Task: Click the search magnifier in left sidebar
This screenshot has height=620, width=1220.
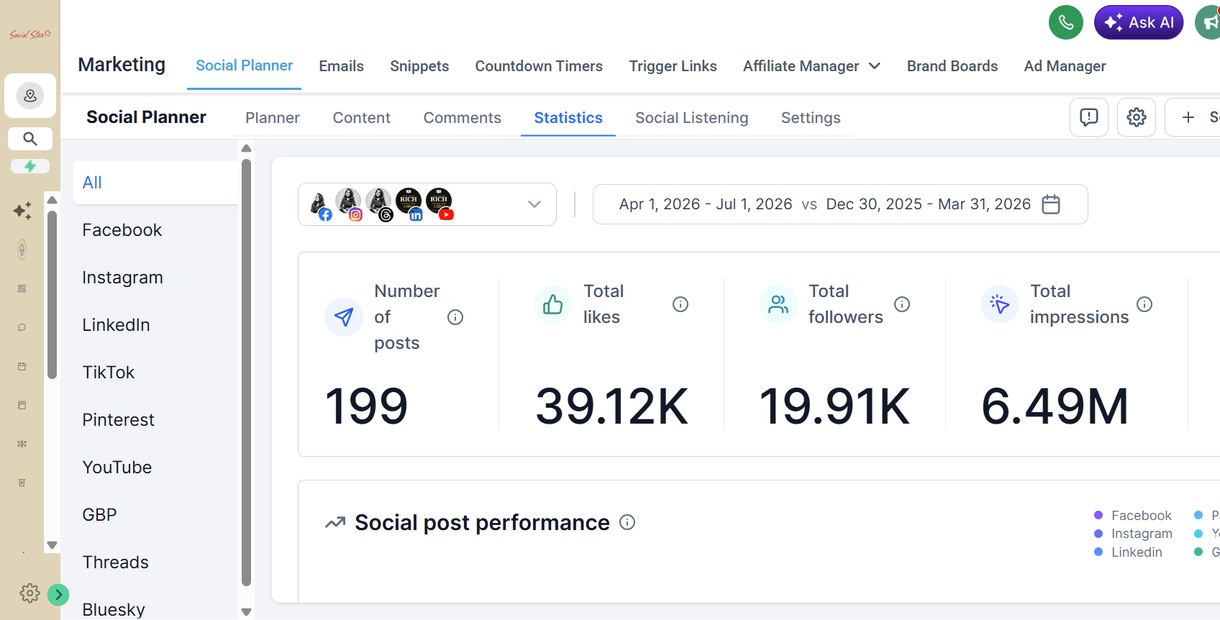Action: tap(30, 139)
